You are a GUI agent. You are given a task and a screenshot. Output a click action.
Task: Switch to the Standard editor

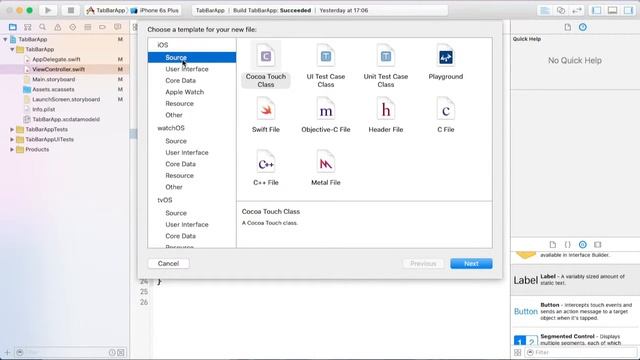click(x=544, y=10)
